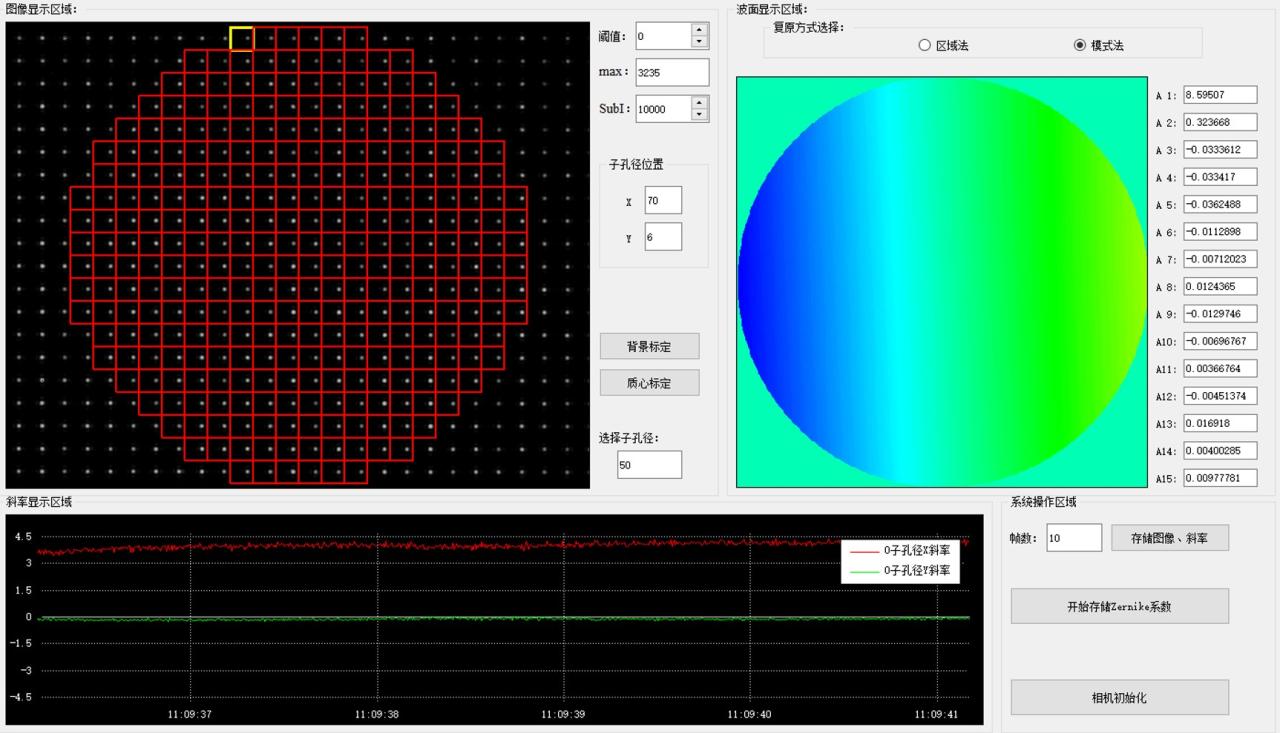Click the 子孔径位置 Y field
Screen dimensions: 1280x733
tap(663, 236)
